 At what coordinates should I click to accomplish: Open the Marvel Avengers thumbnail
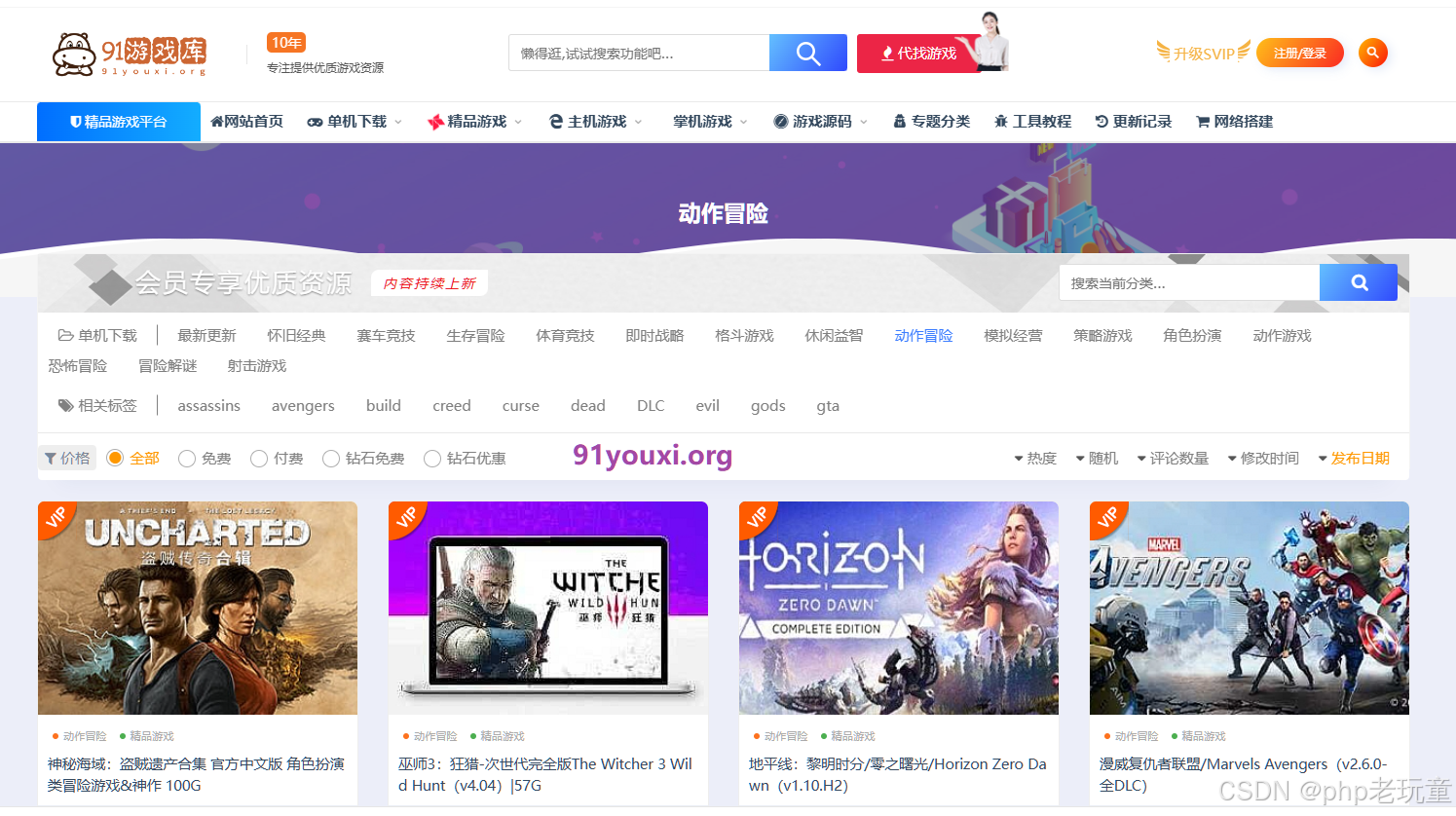click(1250, 608)
